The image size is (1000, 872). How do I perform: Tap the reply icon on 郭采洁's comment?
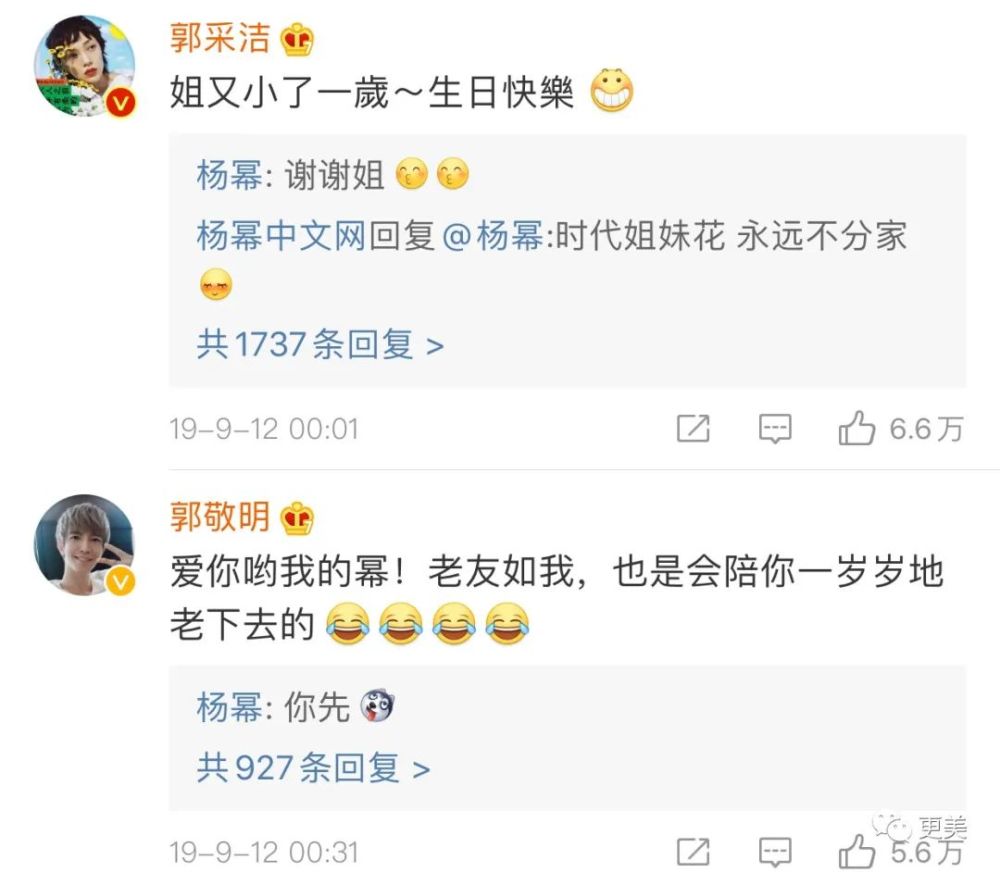tap(775, 429)
